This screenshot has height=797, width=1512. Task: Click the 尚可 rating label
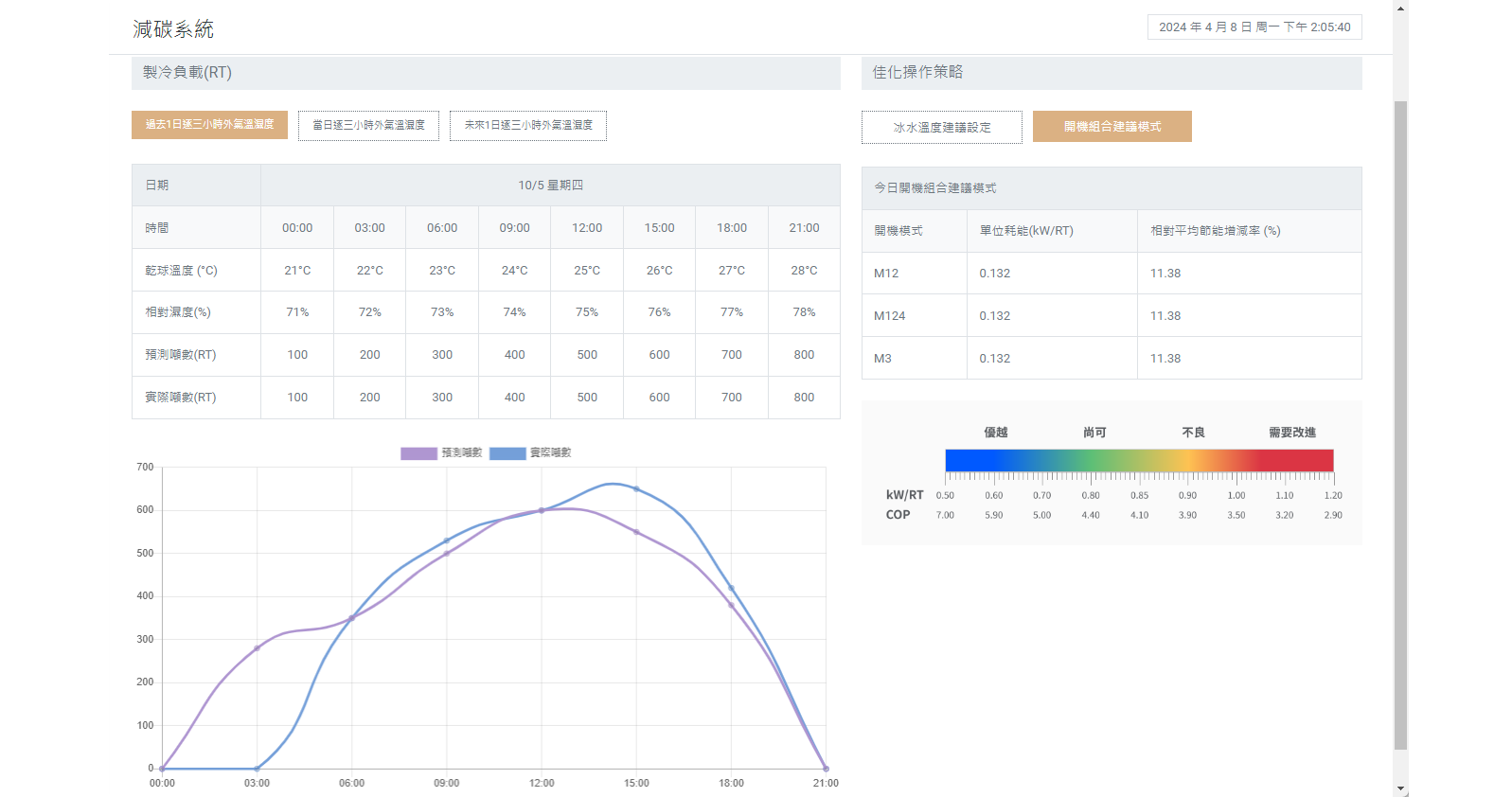1094,433
